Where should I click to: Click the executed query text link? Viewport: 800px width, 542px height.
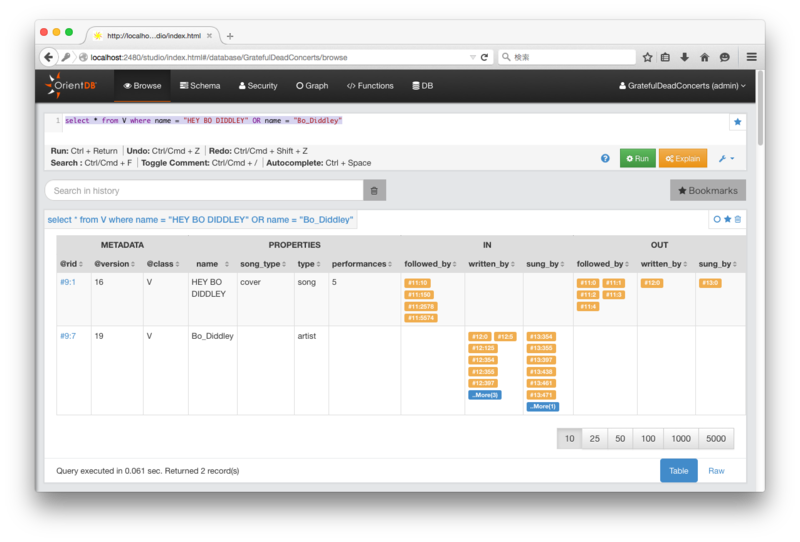[x=200, y=219]
